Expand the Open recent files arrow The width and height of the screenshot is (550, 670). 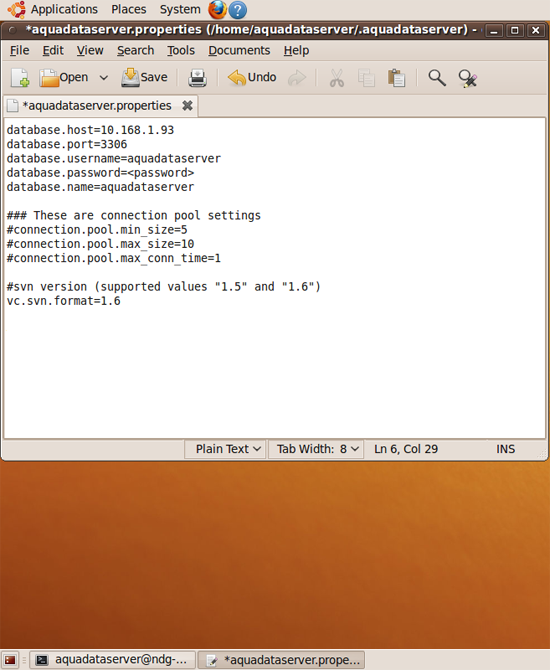[x=103, y=78]
